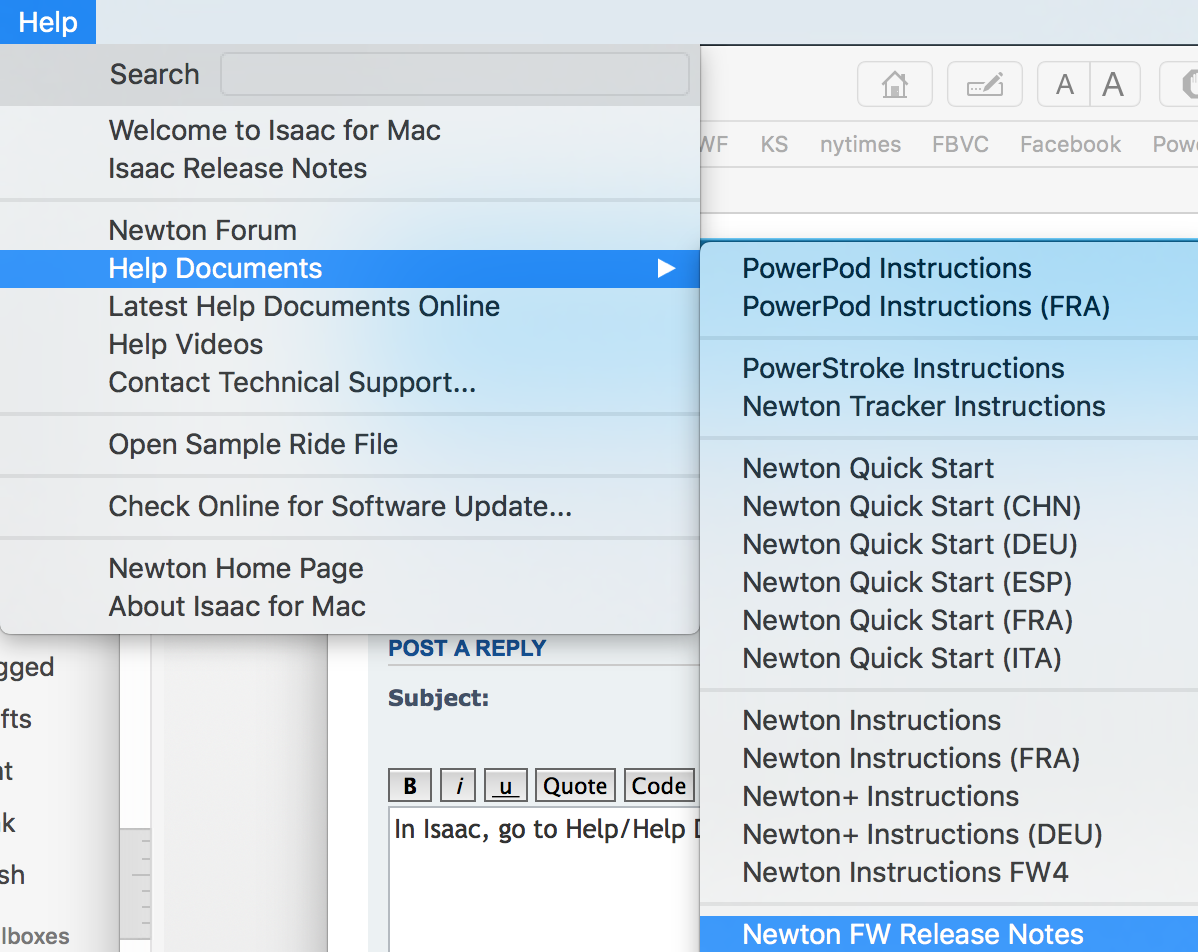Viewport: 1198px width, 952px height.
Task: Click the Quote formatting button
Action: 575,785
